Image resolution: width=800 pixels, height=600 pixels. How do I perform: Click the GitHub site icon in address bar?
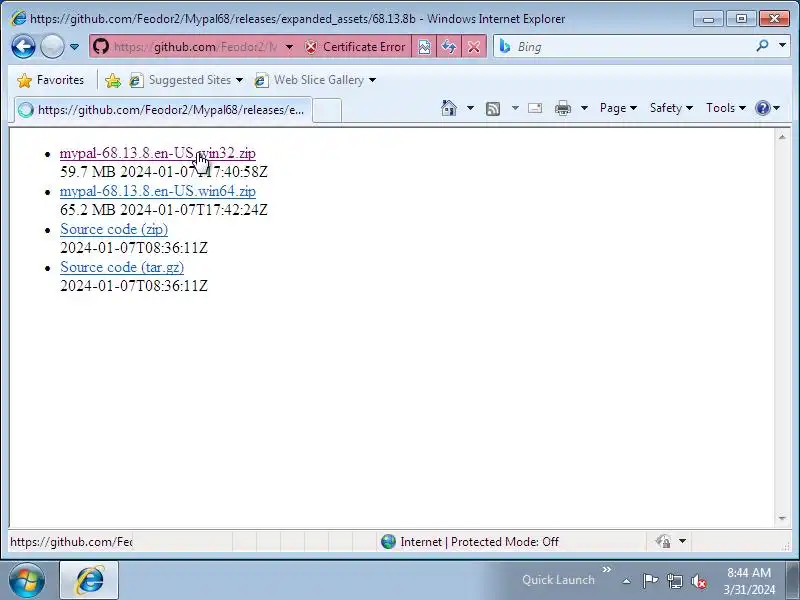tap(101, 47)
